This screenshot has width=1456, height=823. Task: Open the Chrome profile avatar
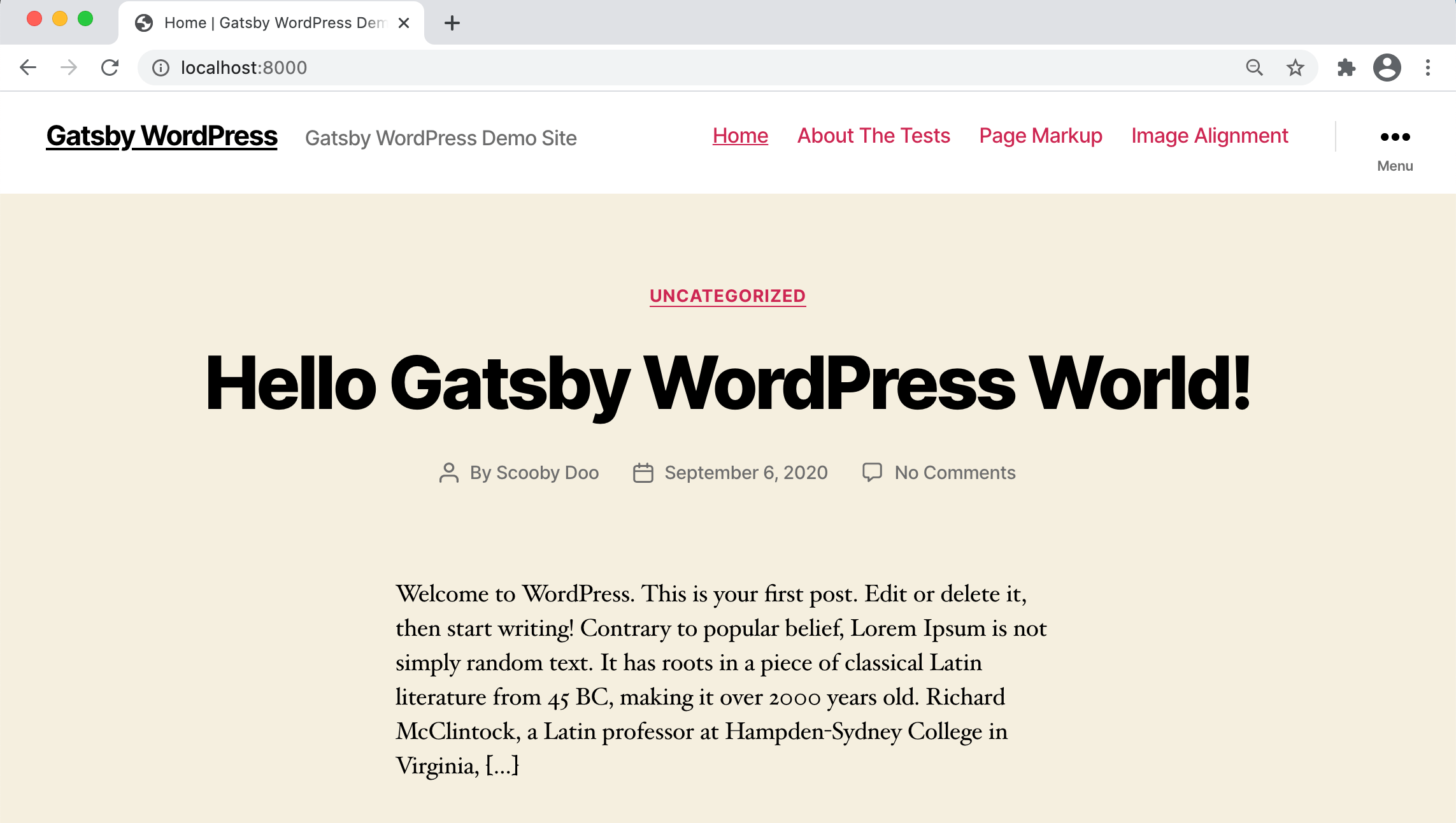pyautogui.click(x=1387, y=68)
